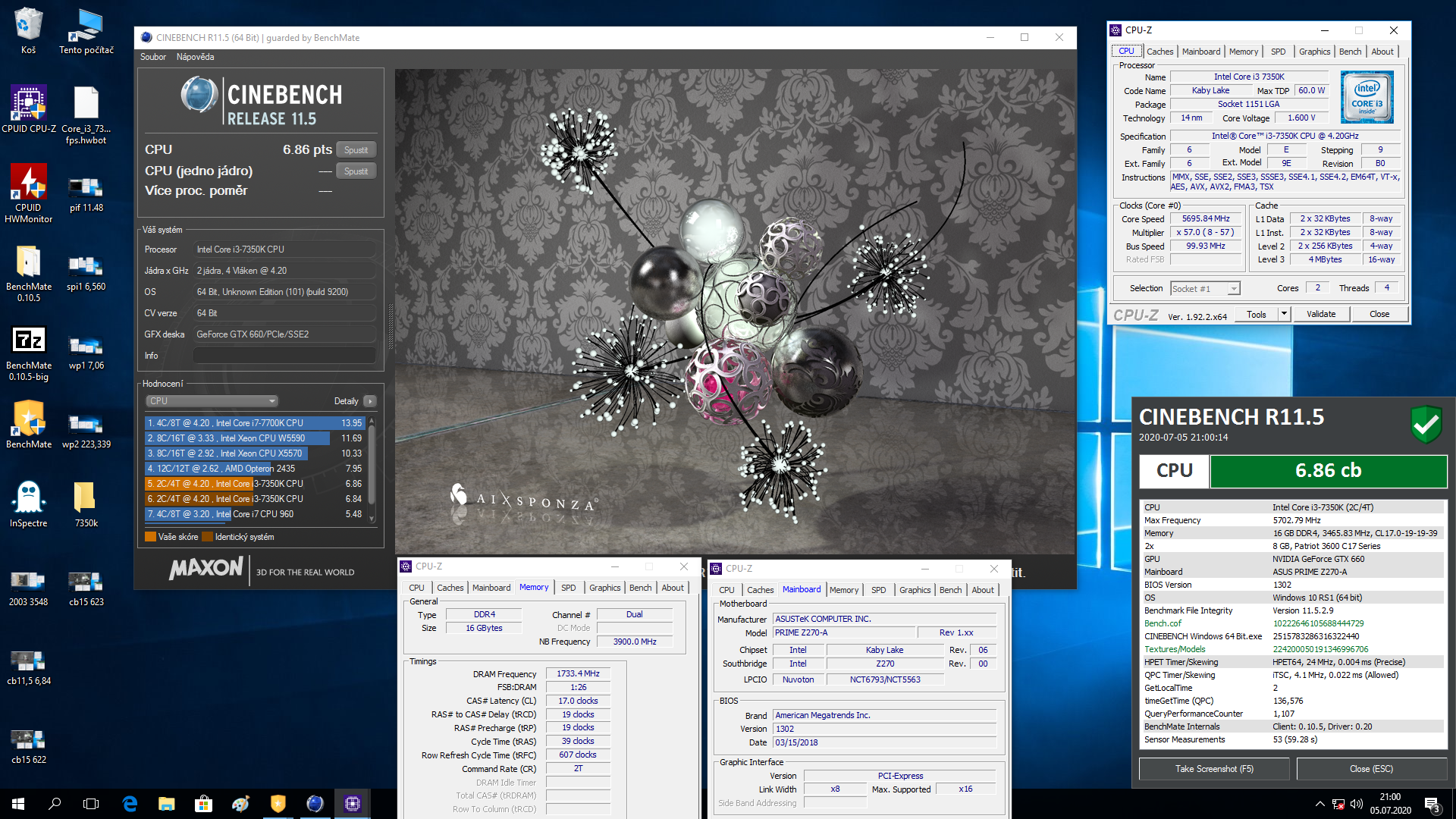Click Validate in CPU-Z
1456x819 pixels.
(x=1321, y=314)
